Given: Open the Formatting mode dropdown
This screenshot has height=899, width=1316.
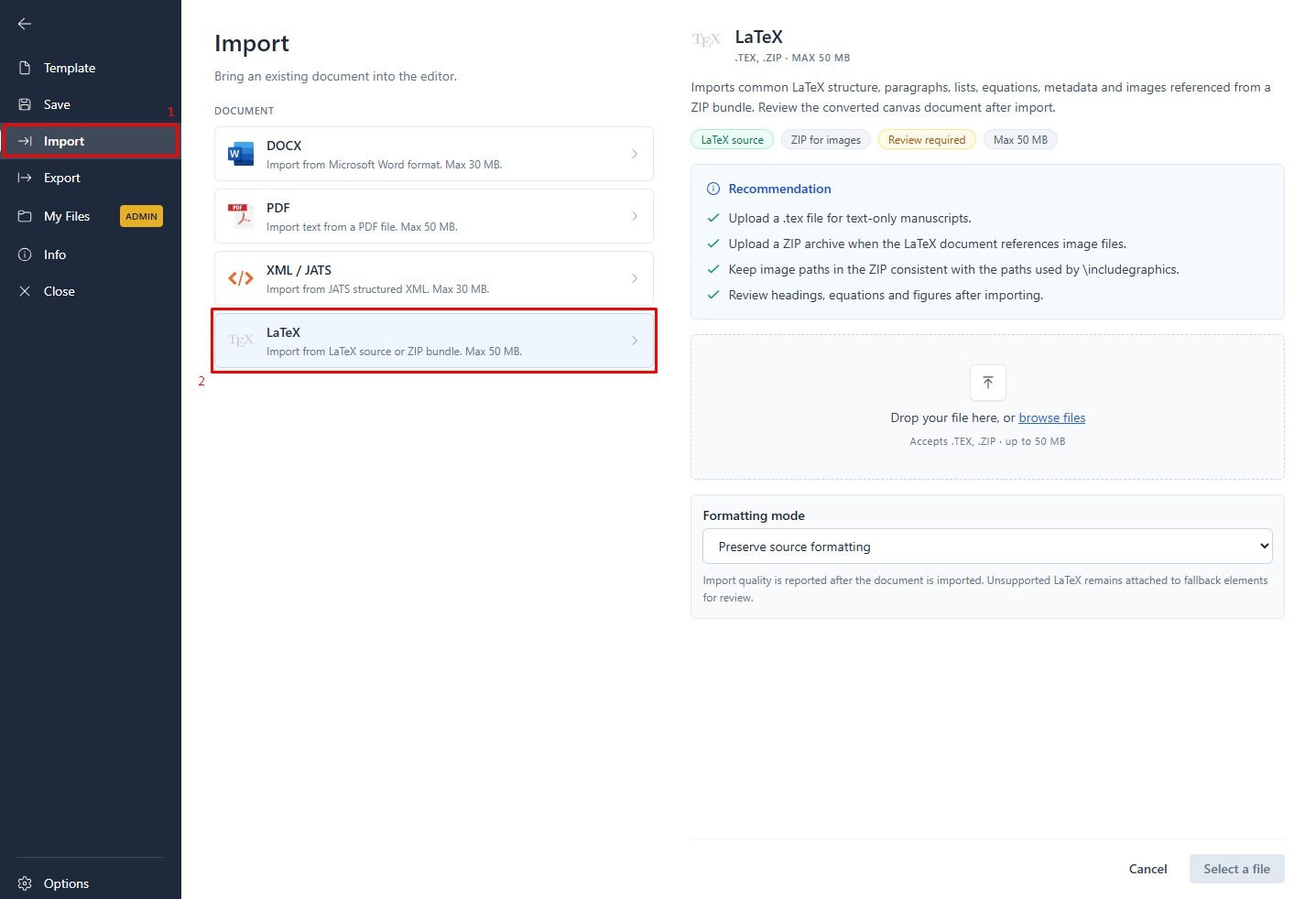Looking at the screenshot, I should (987, 547).
